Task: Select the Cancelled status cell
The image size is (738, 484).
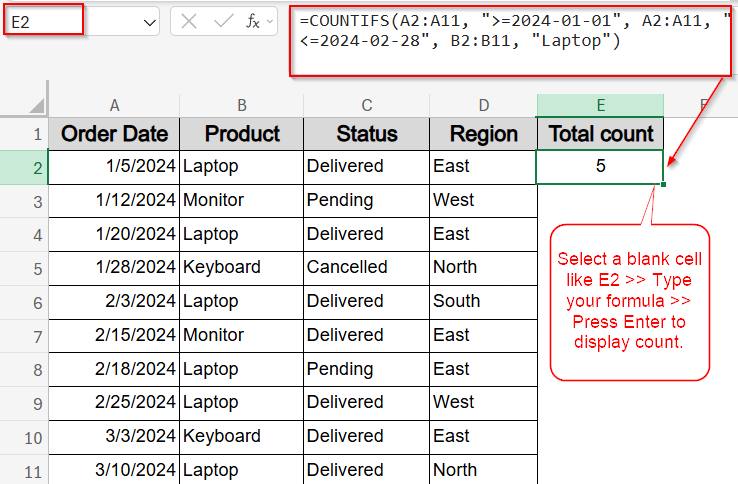Action: [x=367, y=268]
